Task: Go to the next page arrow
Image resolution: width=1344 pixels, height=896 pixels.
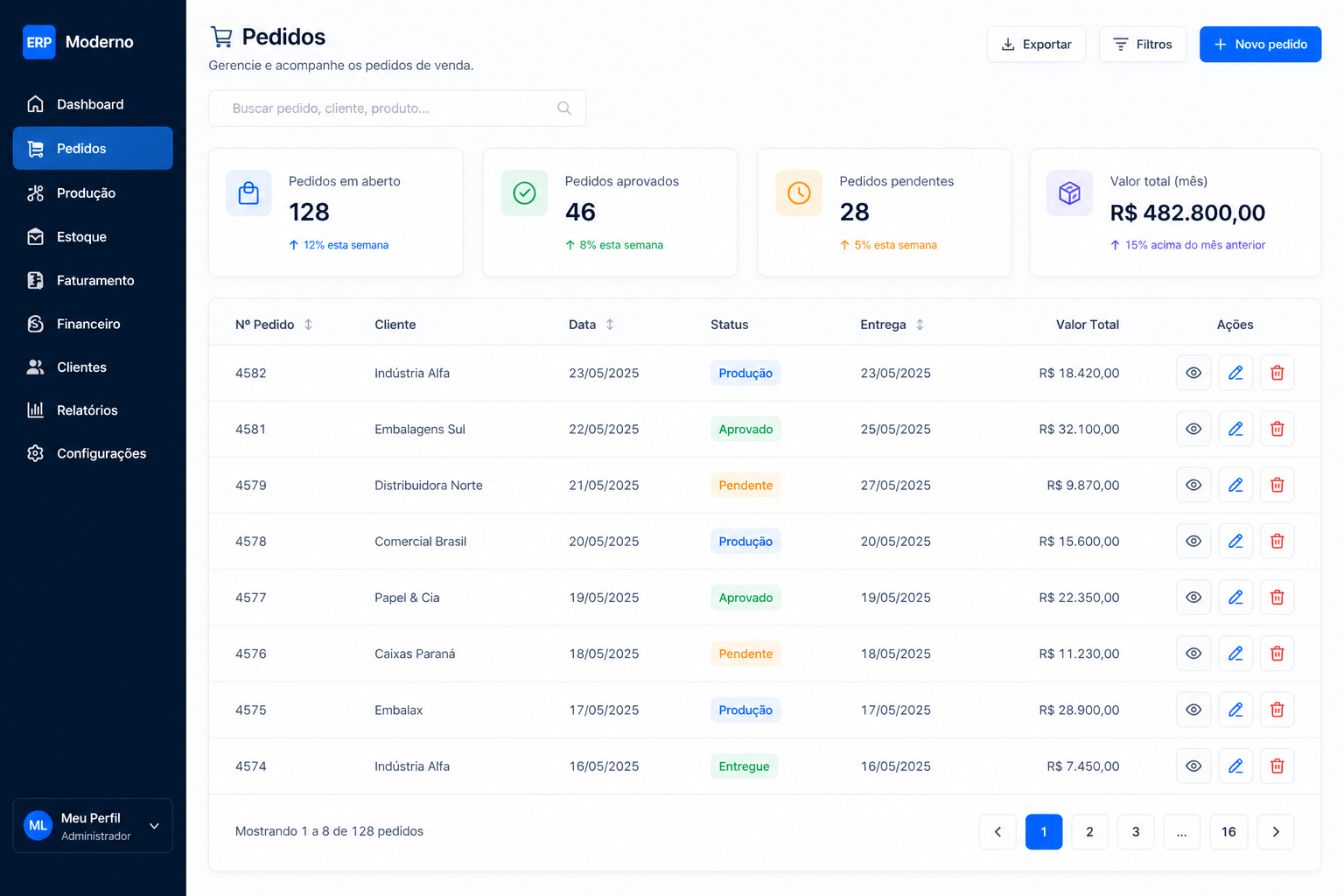Action: [1275, 832]
